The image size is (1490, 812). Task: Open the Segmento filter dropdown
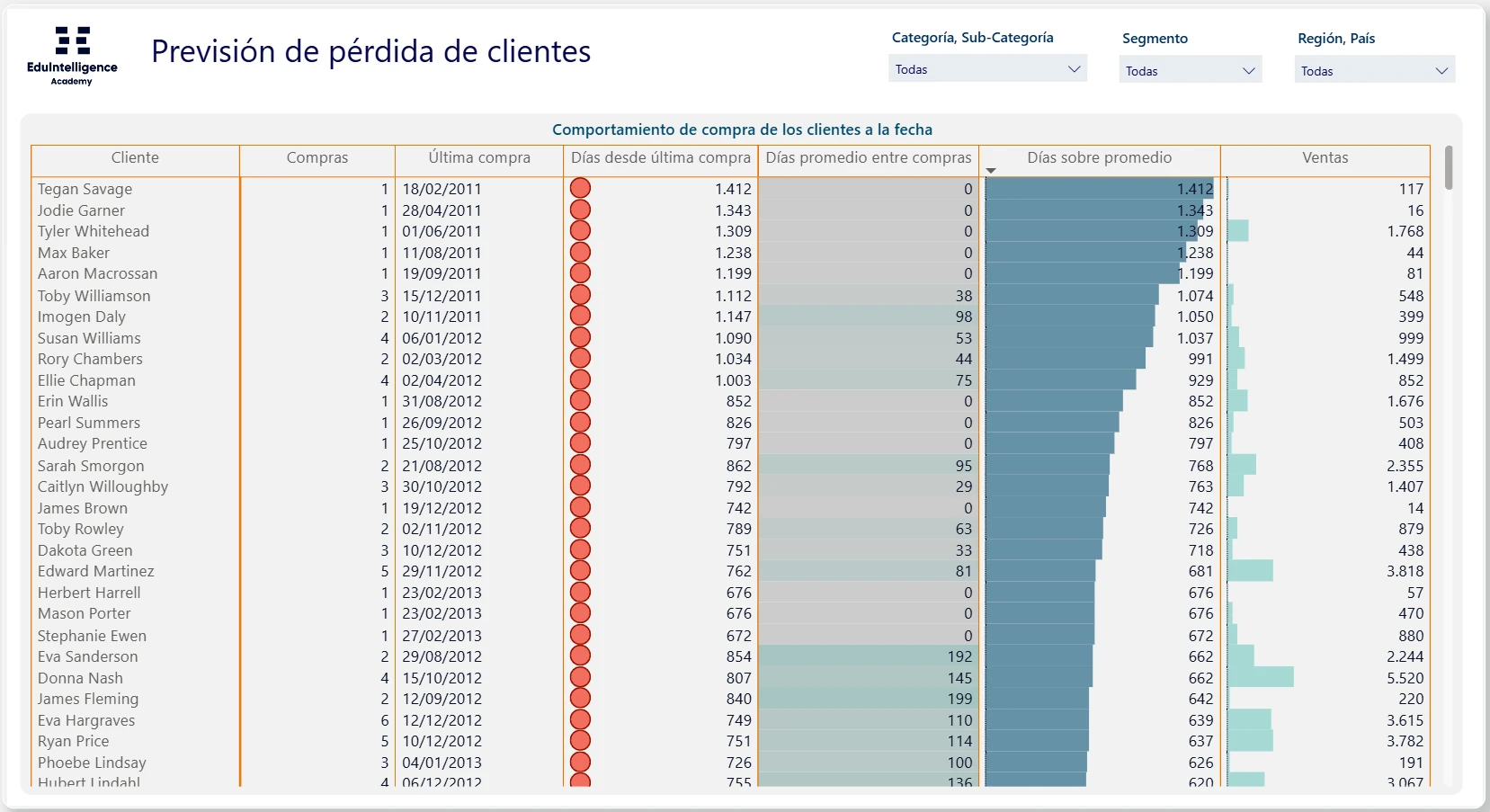[1191, 71]
